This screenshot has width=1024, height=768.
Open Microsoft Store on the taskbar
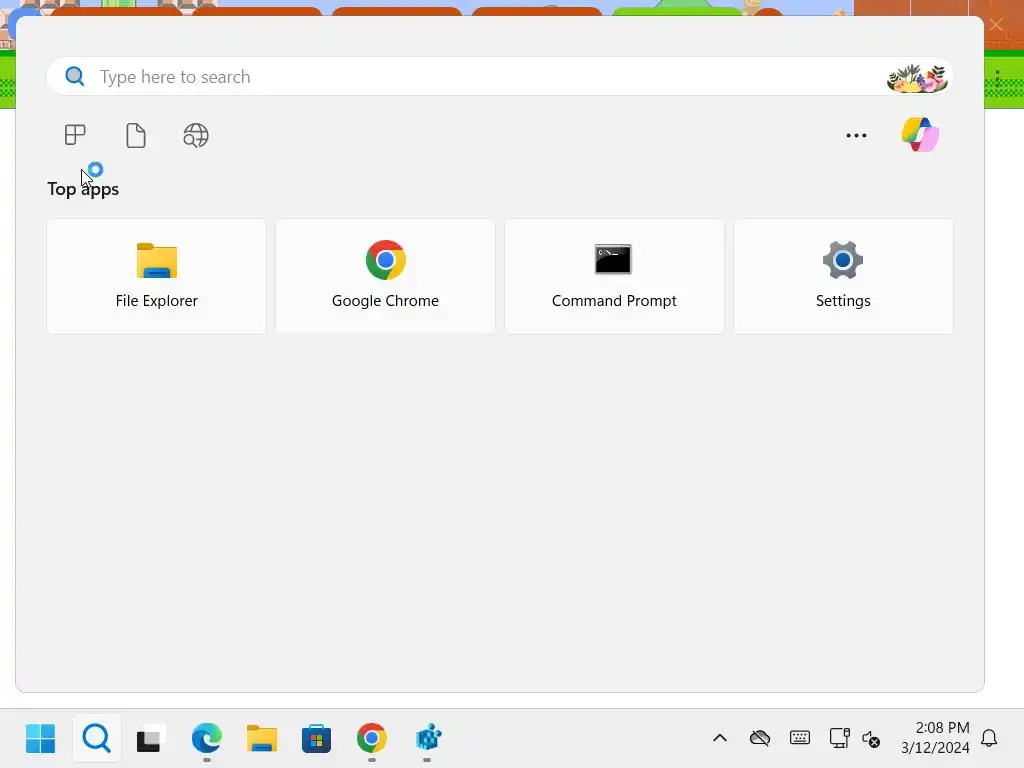tap(316, 739)
